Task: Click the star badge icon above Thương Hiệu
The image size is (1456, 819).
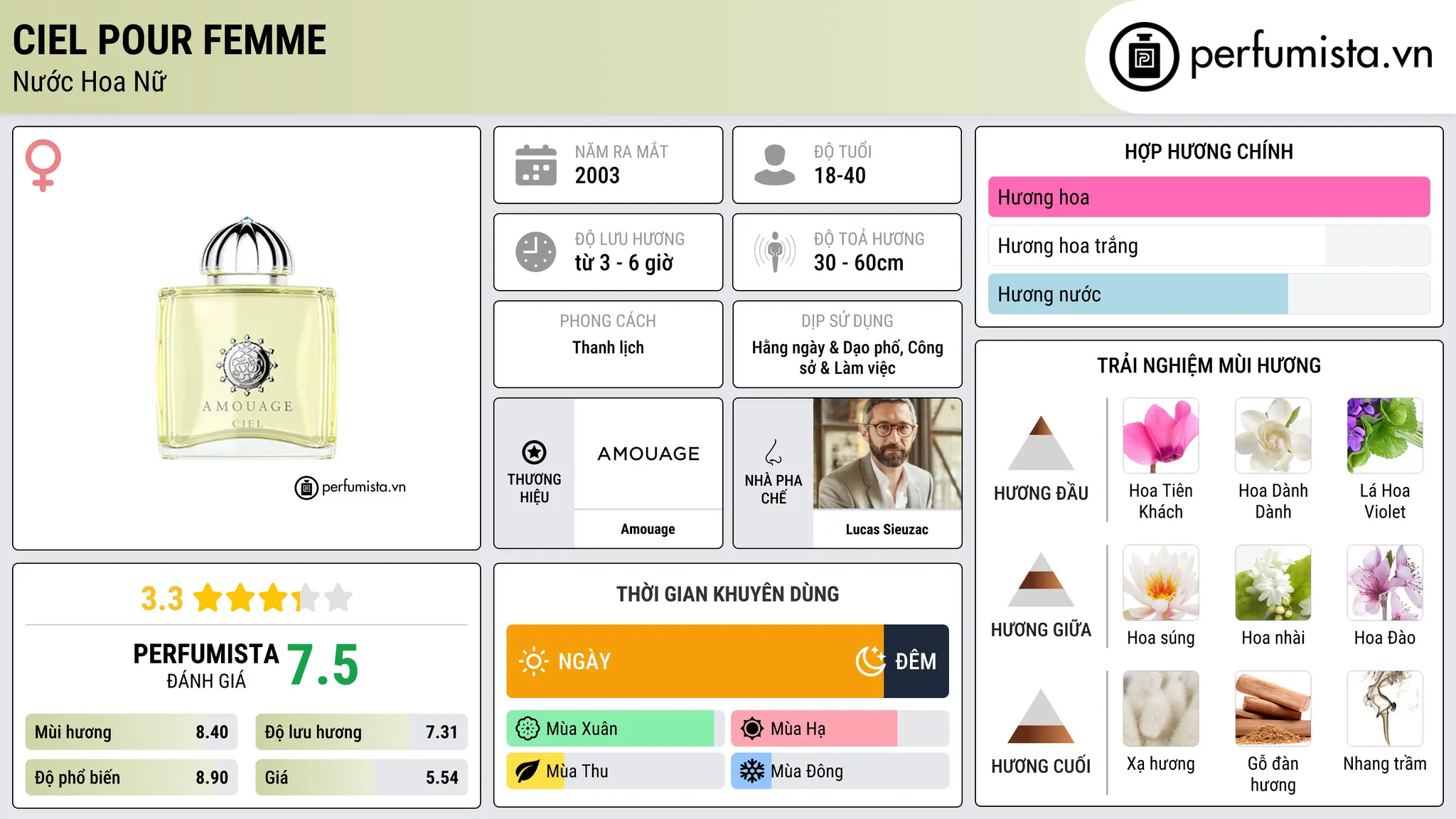Action: 534,452
